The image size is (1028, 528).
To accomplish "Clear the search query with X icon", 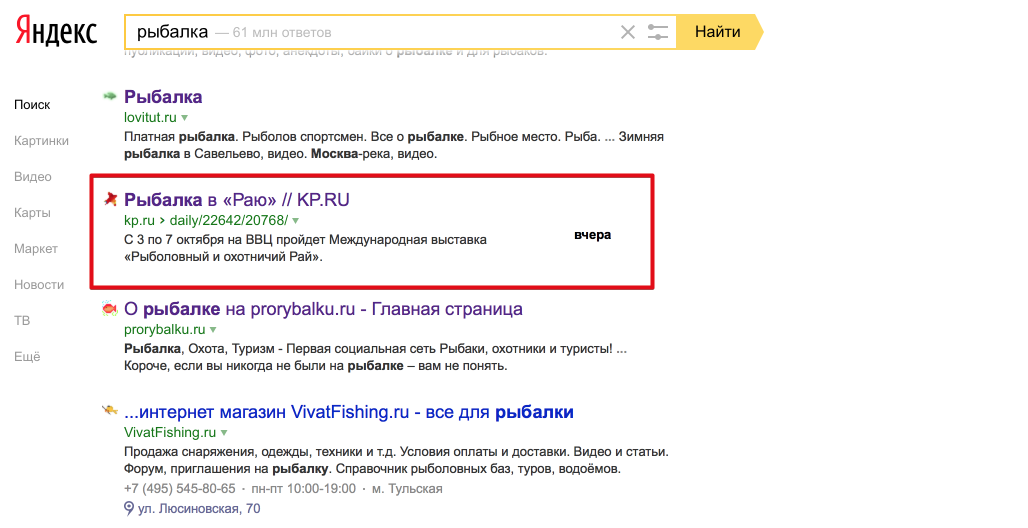I will 627,31.
